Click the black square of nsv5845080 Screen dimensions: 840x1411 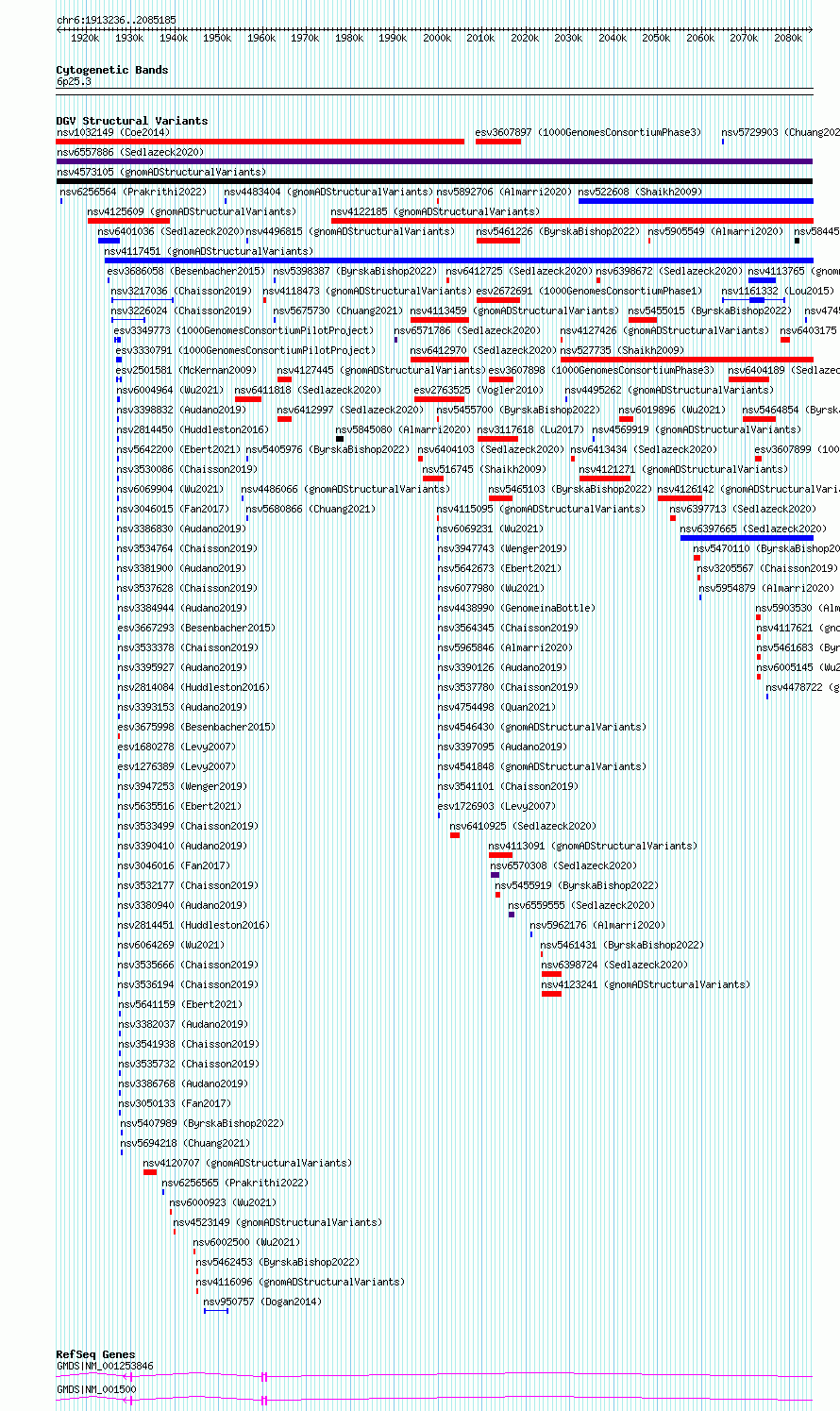pos(340,439)
